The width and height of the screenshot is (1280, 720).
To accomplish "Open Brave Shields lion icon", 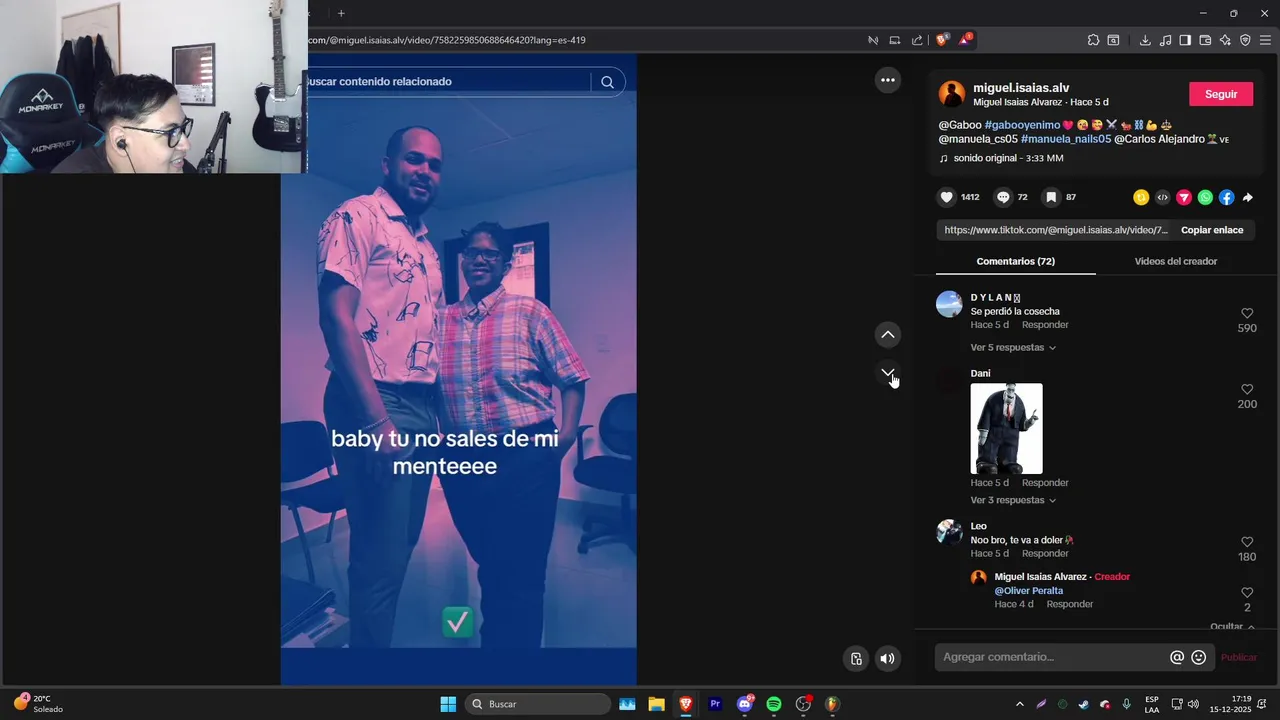I will [942, 40].
